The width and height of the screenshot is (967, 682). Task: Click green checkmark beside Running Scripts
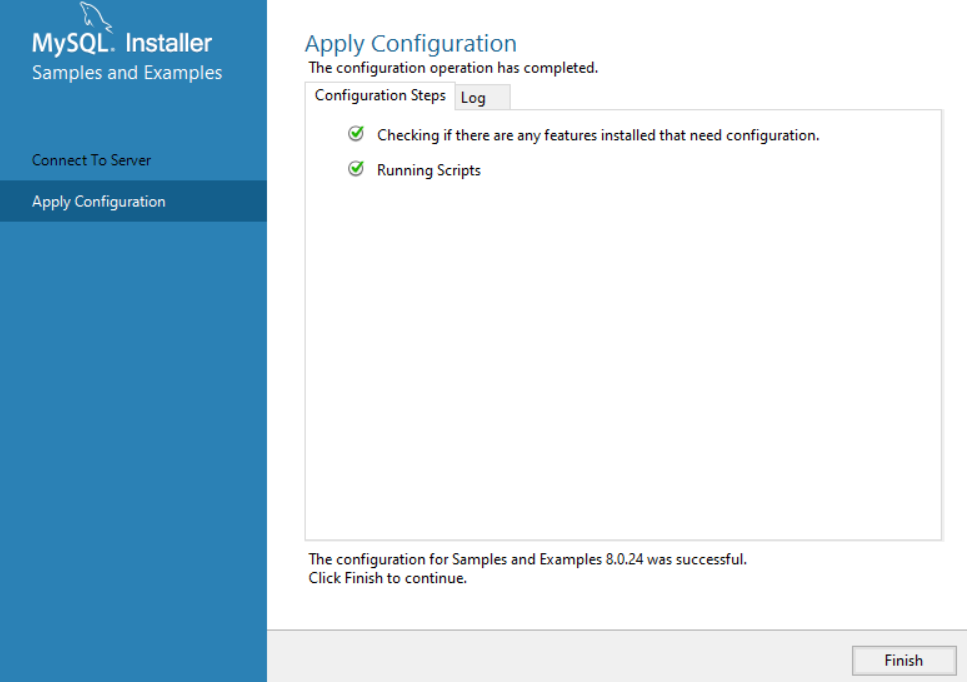[356, 168]
